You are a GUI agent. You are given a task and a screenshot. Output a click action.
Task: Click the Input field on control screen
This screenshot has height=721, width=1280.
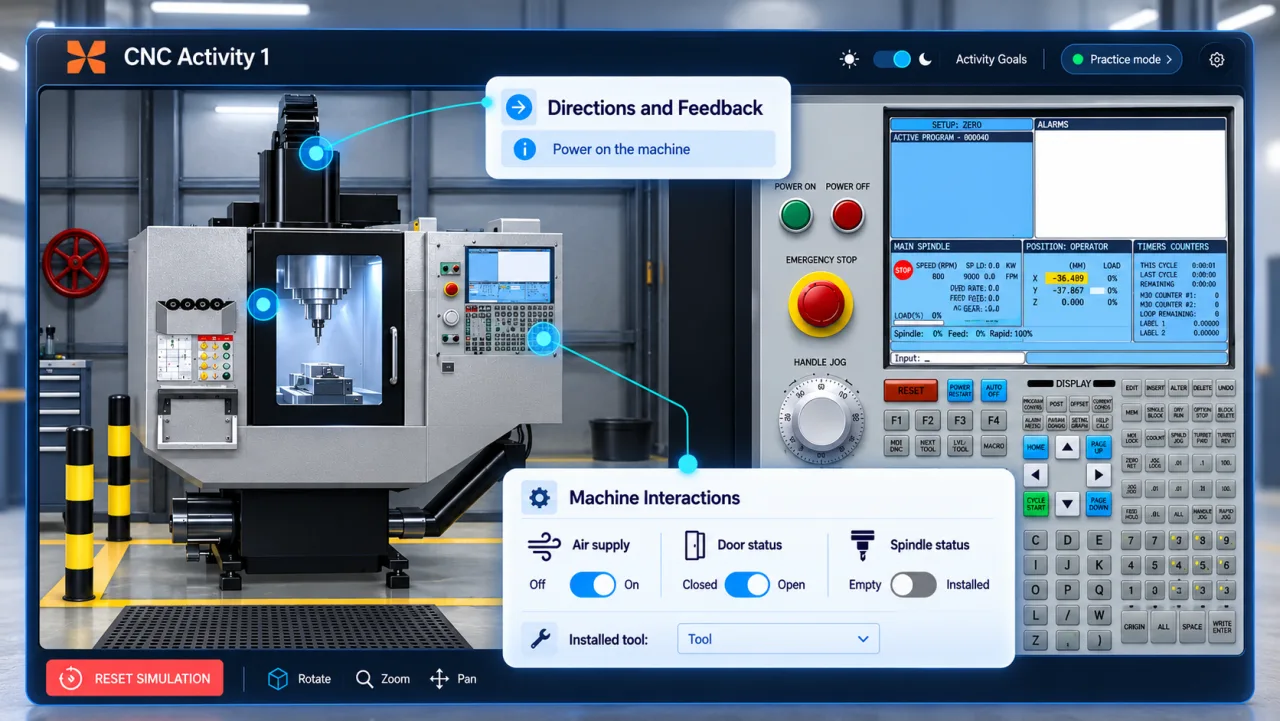[x=958, y=358]
